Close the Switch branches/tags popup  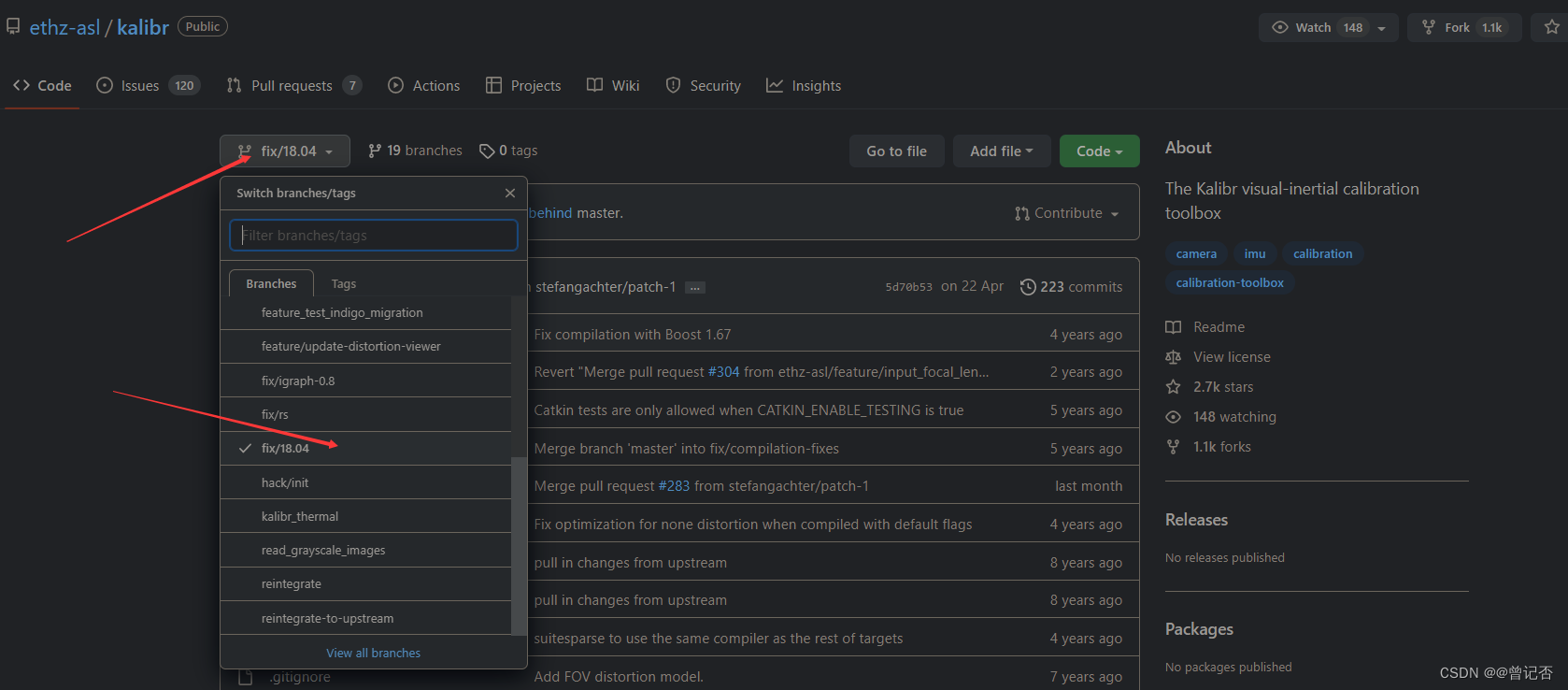pyautogui.click(x=510, y=193)
